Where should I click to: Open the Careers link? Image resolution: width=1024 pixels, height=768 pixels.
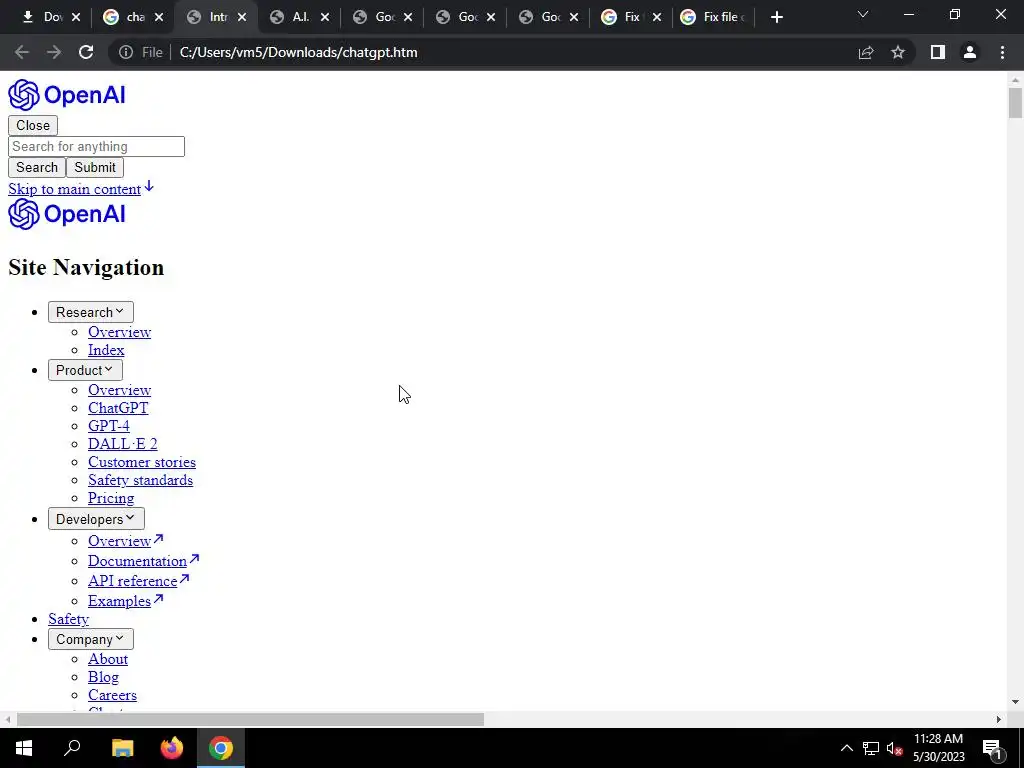[112, 696]
